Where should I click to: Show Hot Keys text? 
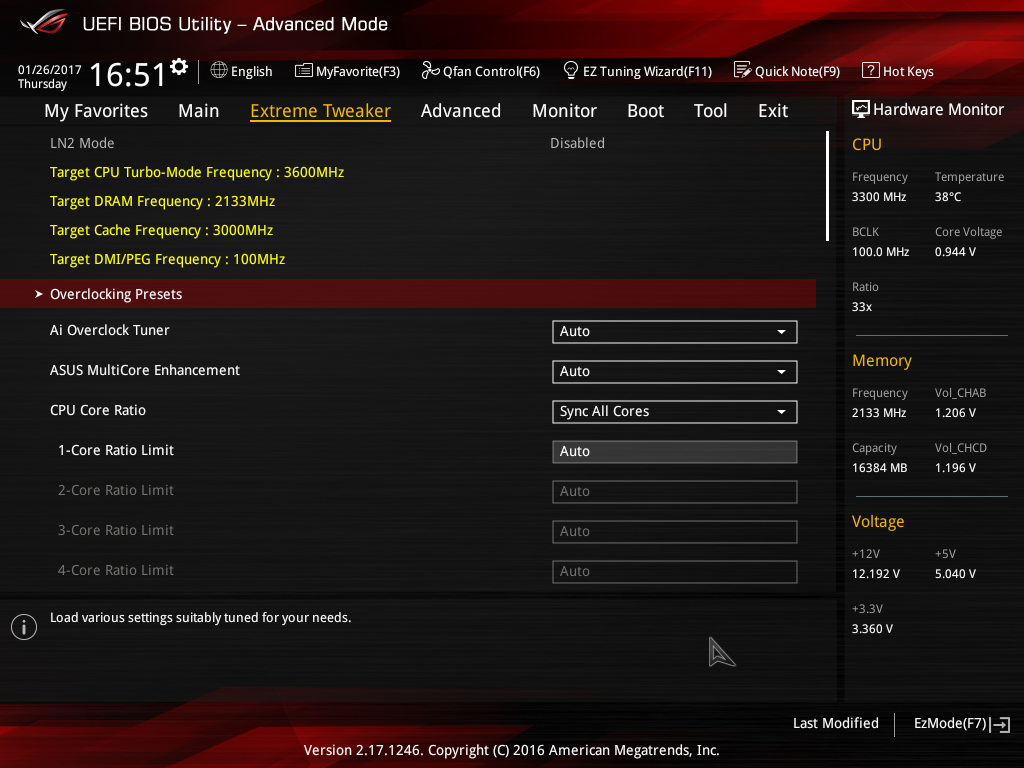[x=908, y=72]
